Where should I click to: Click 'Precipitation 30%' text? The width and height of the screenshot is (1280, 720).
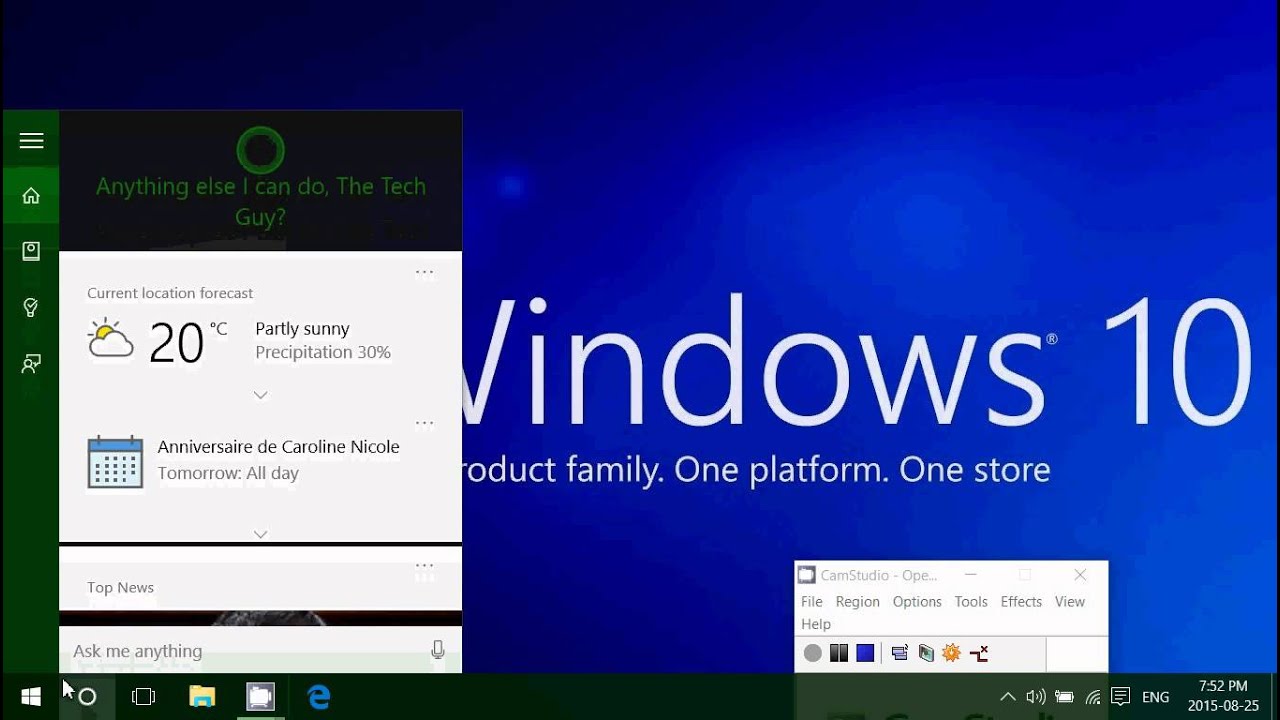point(323,352)
